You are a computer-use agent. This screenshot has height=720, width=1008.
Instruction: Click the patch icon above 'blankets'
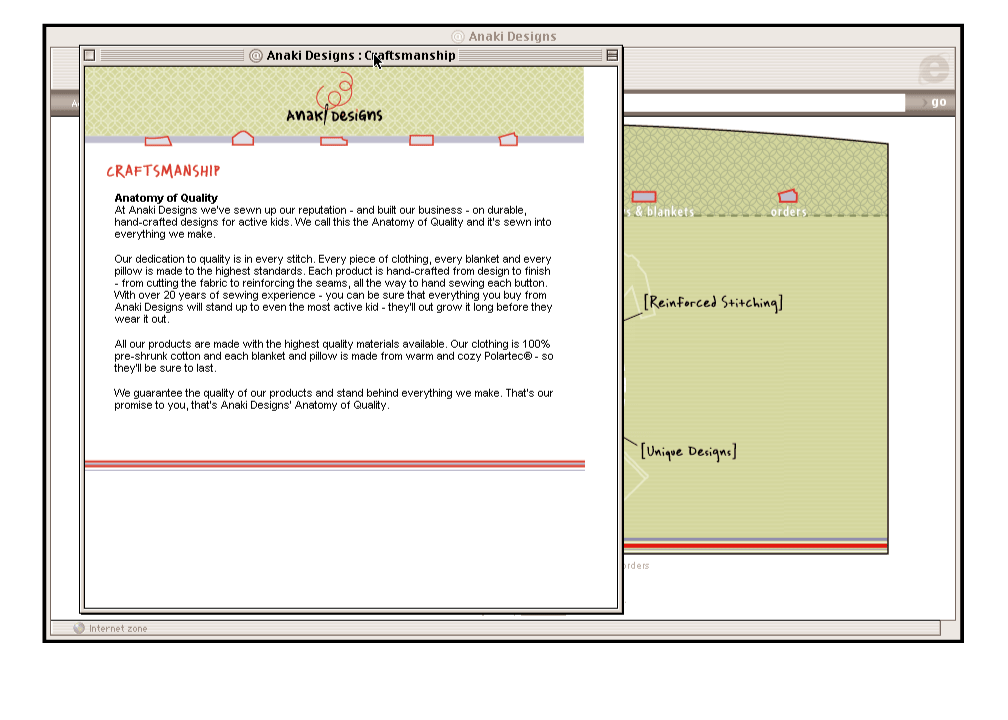pyautogui.click(x=644, y=197)
